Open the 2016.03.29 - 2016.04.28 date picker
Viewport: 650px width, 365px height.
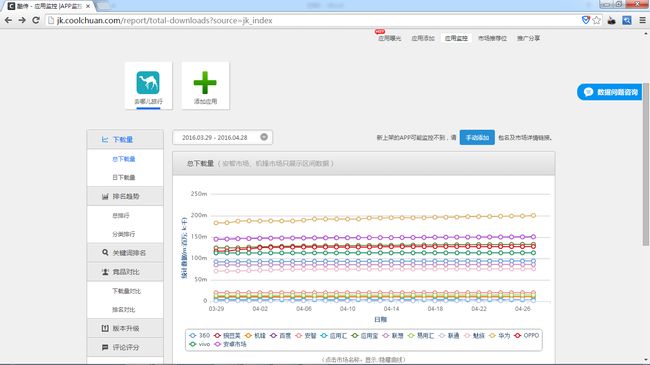tap(223, 137)
